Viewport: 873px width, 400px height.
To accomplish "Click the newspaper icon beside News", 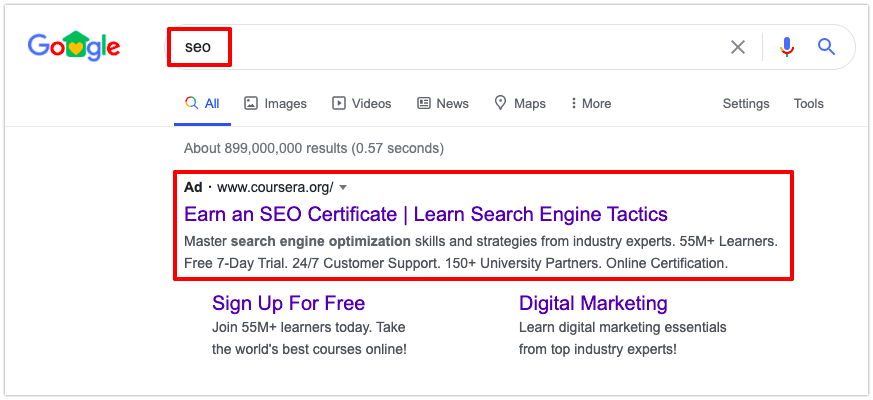I will pyautogui.click(x=424, y=104).
